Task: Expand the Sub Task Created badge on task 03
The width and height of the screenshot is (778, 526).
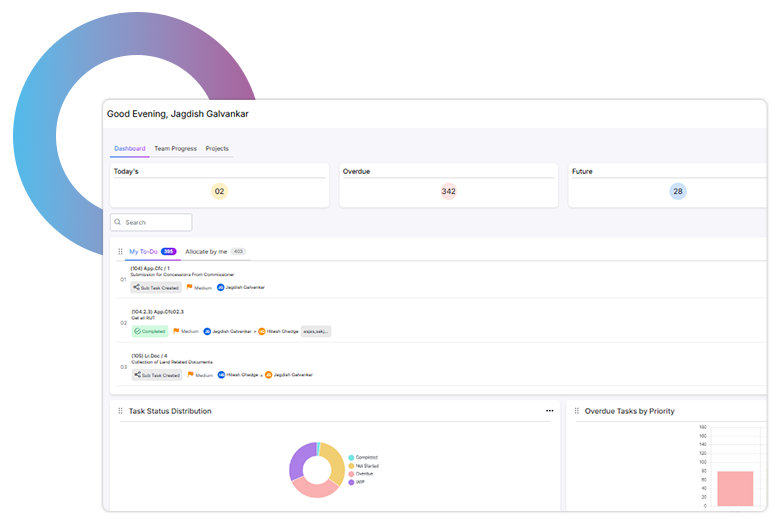Action: coord(156,375)
